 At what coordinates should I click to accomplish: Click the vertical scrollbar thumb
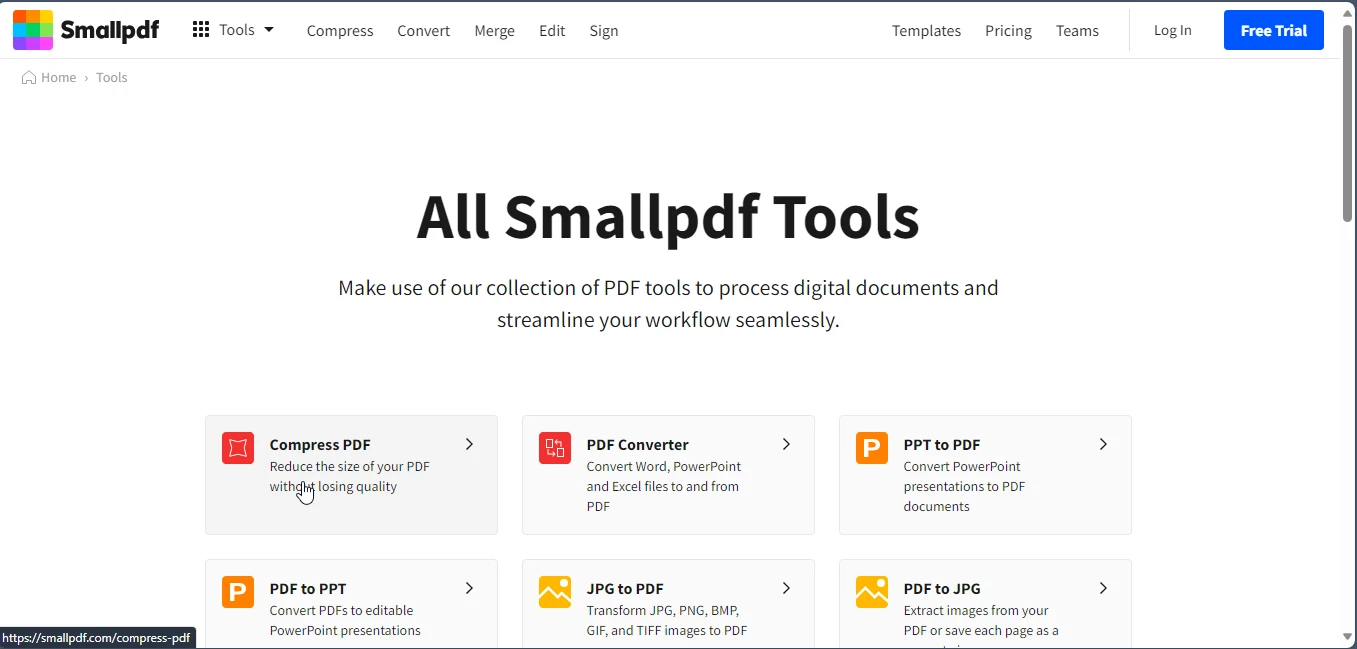1348,122
